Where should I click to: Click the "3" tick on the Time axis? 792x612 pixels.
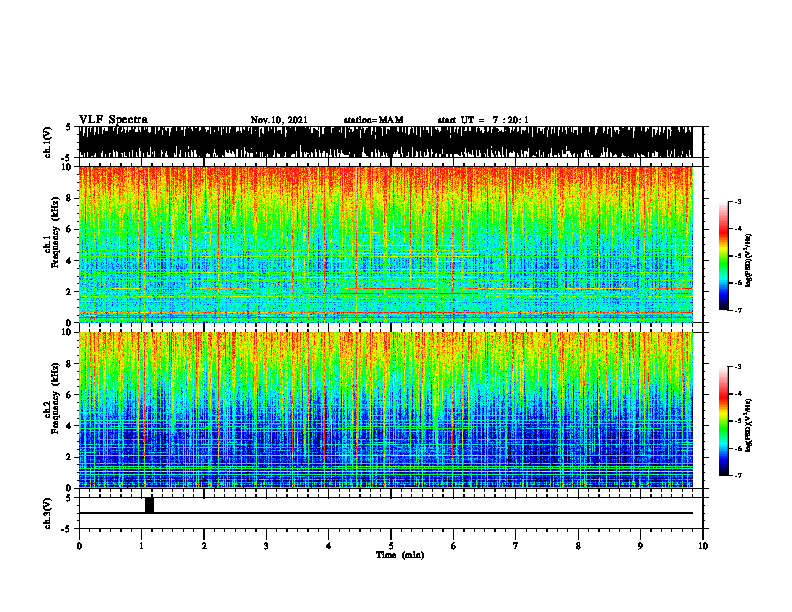point(266,546)
